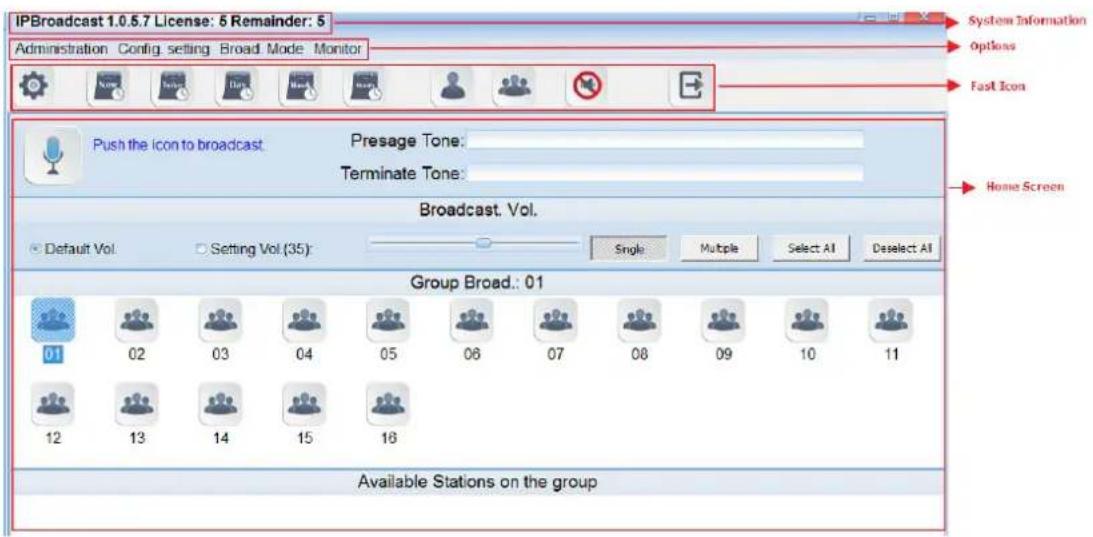Select group 01 icon
This screenshot has height=537, width=1093.
[x=53, y=319]
